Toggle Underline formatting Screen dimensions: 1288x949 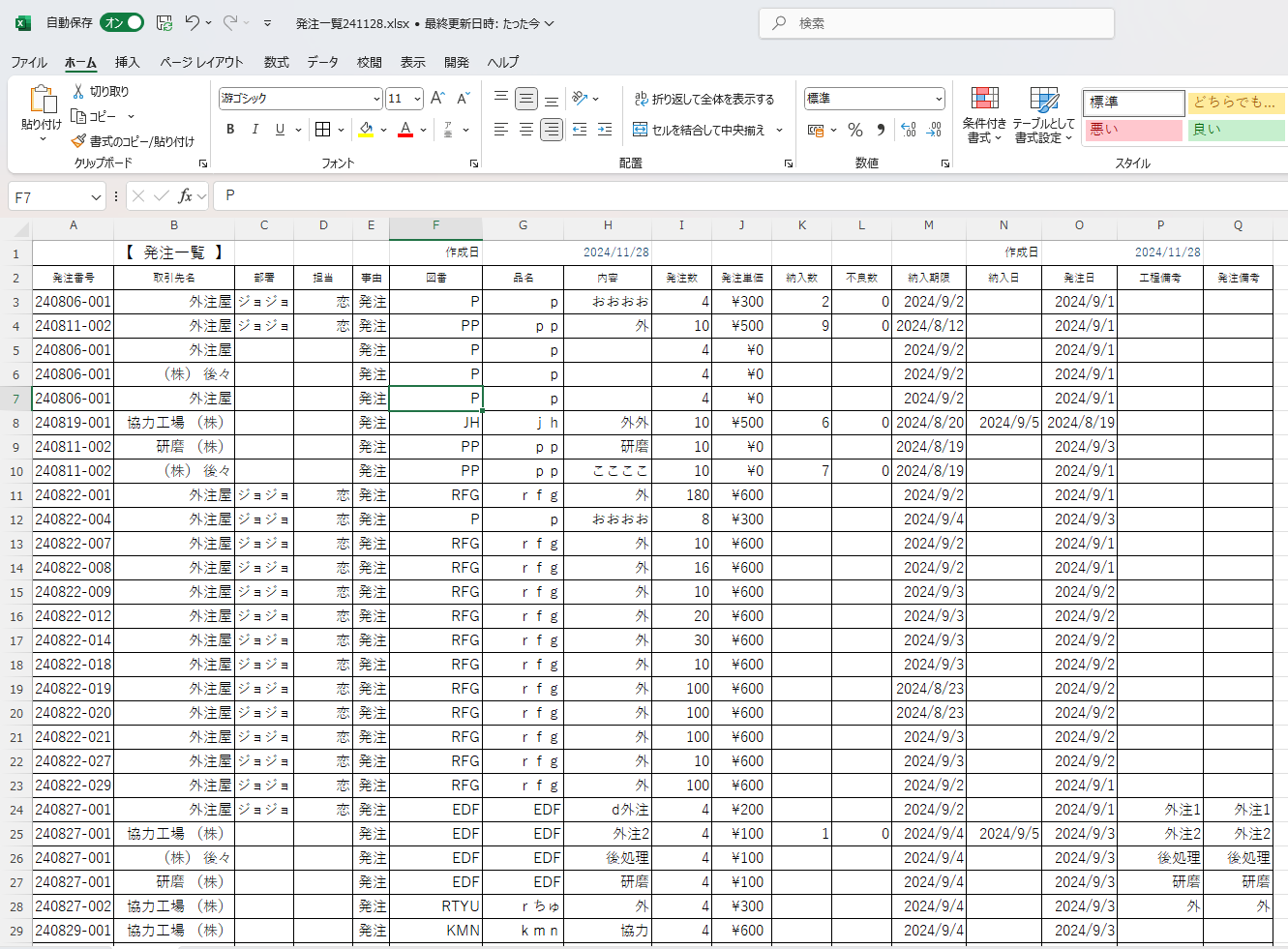[280, 129]
